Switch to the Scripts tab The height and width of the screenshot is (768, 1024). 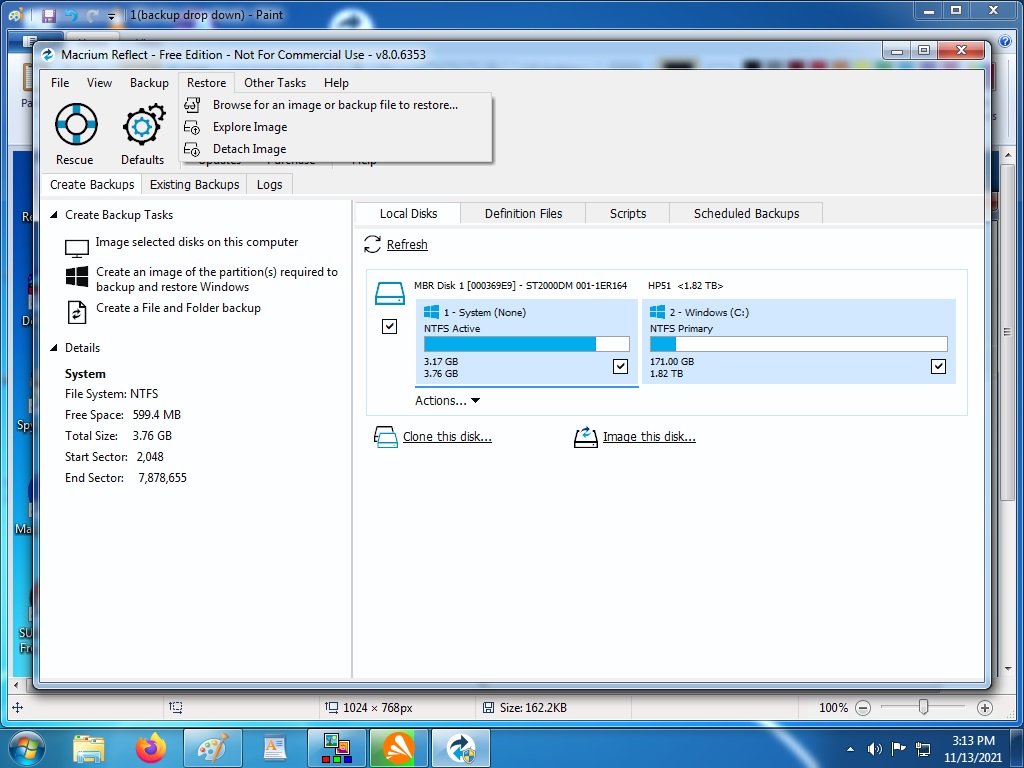pyautogui.click(x=628, y=214)
